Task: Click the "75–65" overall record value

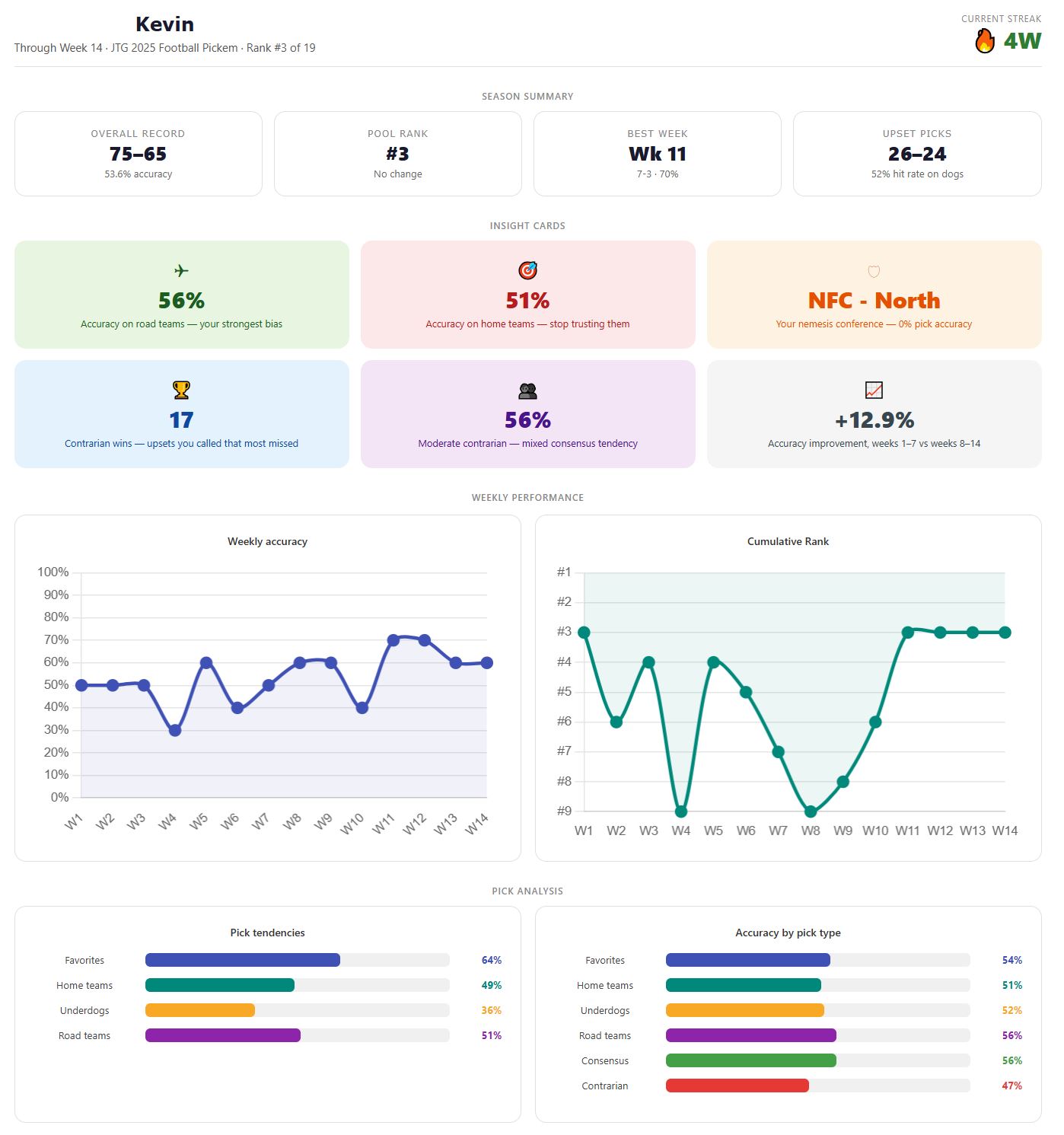Action: pyautogui.click(x=139, y=154)
